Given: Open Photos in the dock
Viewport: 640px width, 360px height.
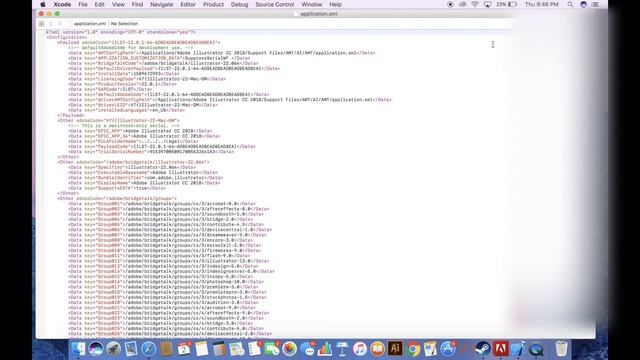Looking at the screenshot, I should tap(289, 349).
